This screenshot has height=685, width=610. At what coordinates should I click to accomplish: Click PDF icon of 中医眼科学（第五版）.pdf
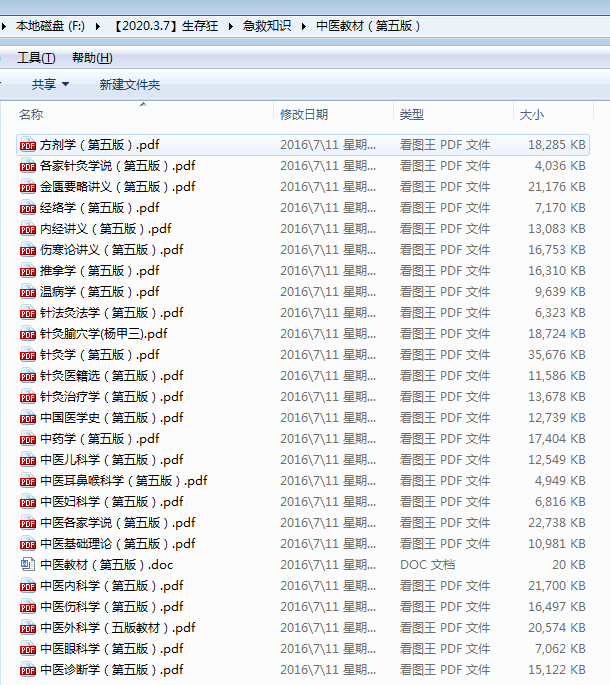(x=28, y=649)
